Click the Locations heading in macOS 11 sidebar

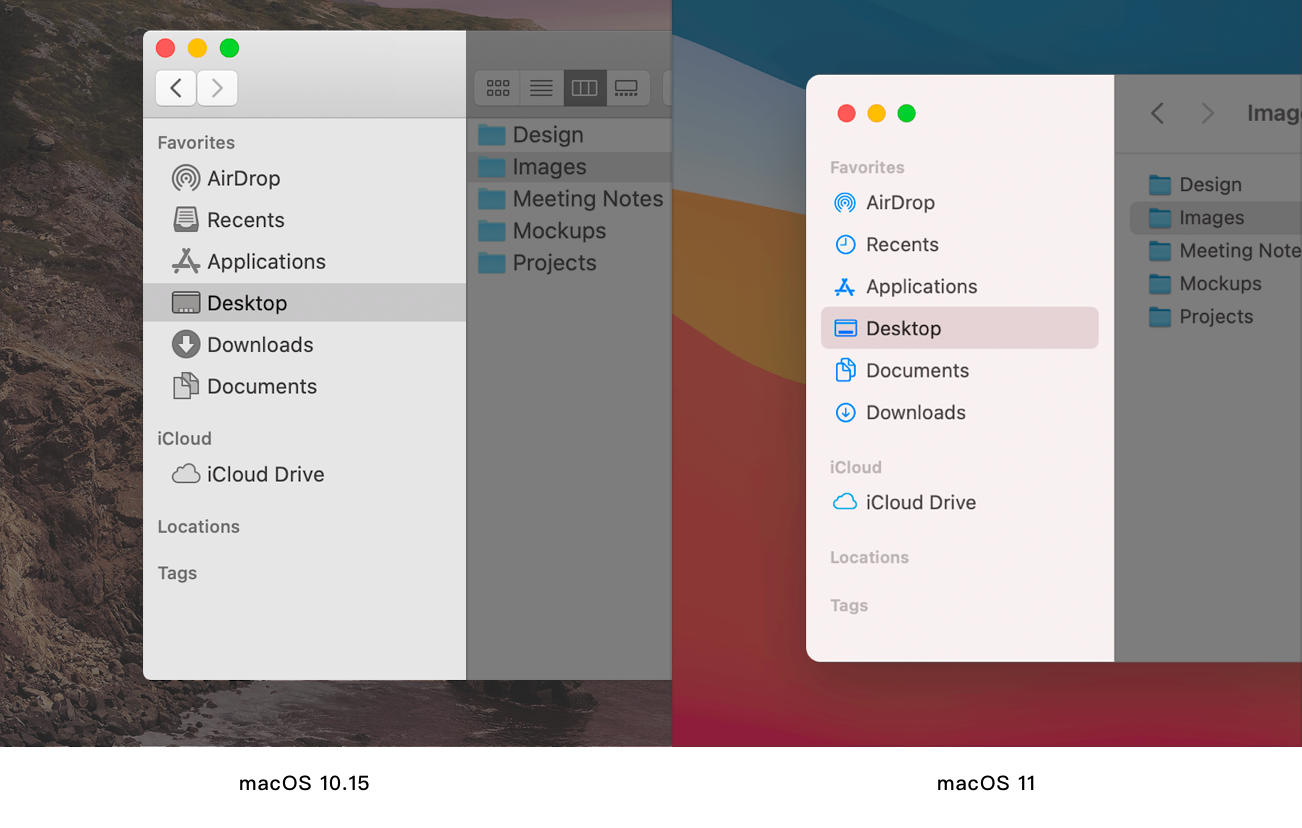click(869, 557)
